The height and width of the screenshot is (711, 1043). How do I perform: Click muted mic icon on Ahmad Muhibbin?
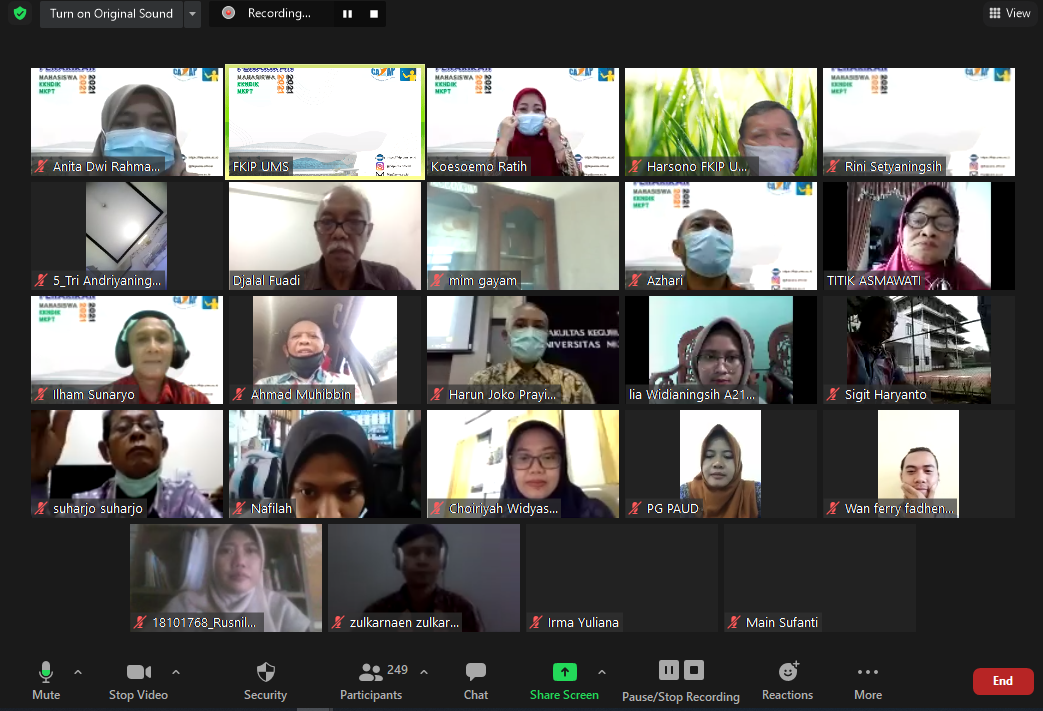point(239,394)
